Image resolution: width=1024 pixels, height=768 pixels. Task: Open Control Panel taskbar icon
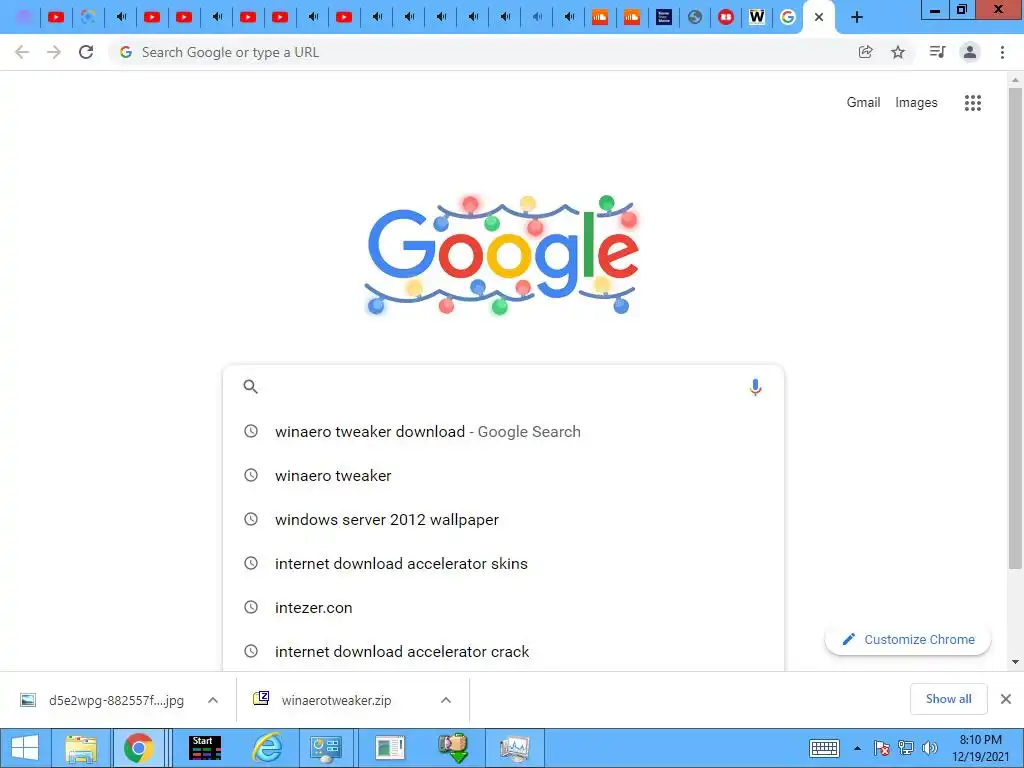pyautogui.click(x=326, y=748)
